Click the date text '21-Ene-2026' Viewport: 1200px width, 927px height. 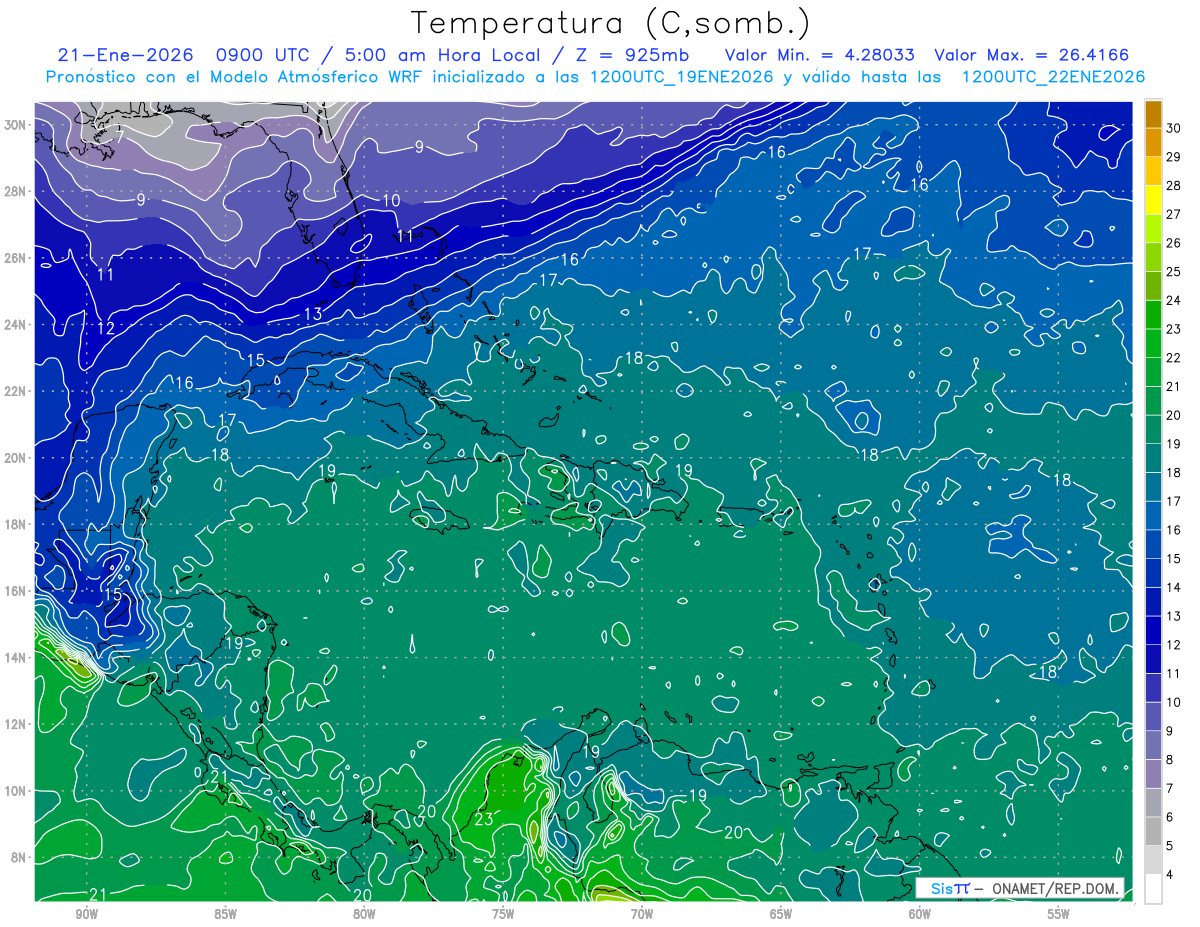123,55
